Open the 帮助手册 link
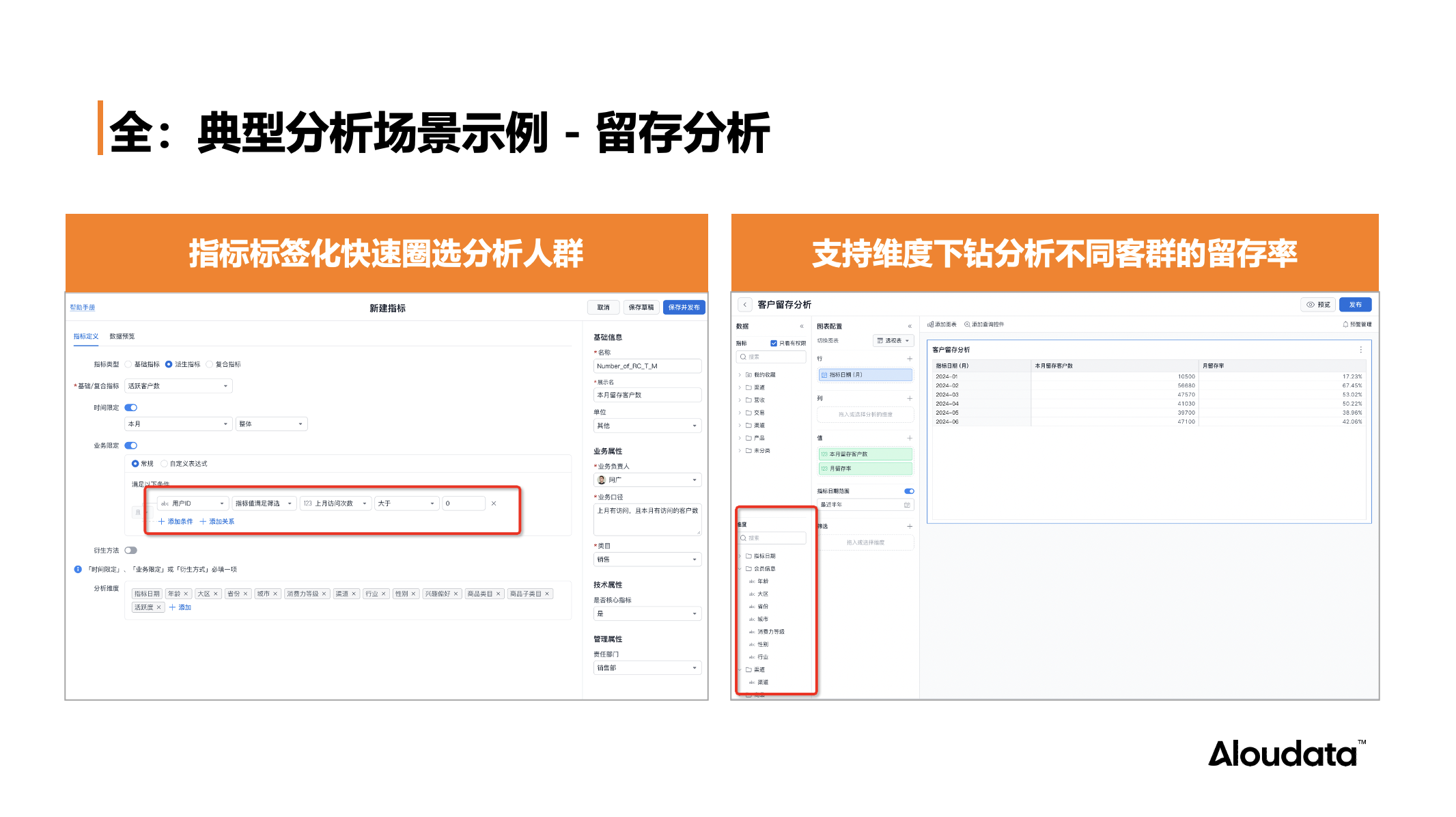 tap(83, 307)
